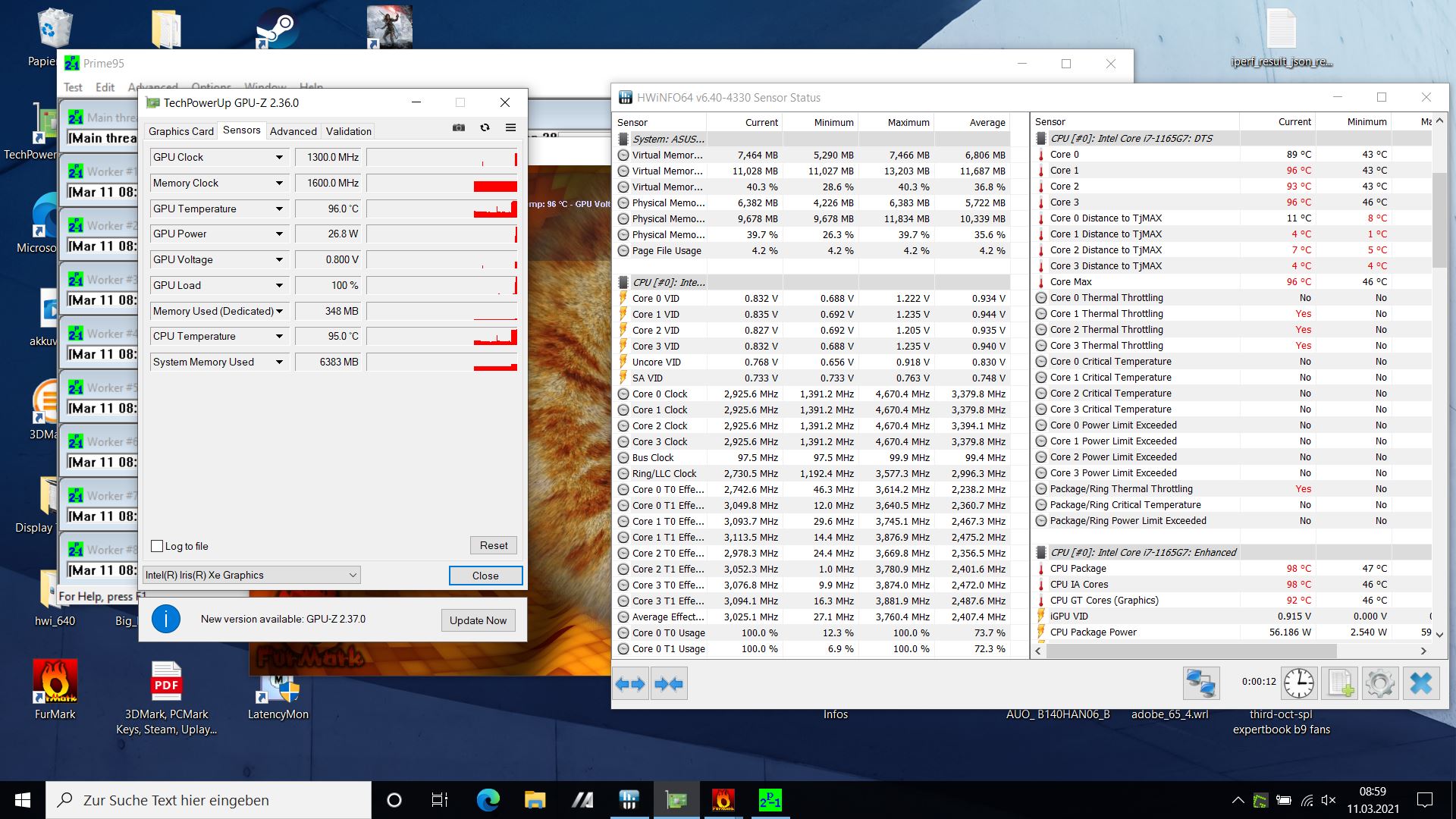Click the Reset button in GPU-Z
The height and width of the screenshot is (819, 1456).
494,545
